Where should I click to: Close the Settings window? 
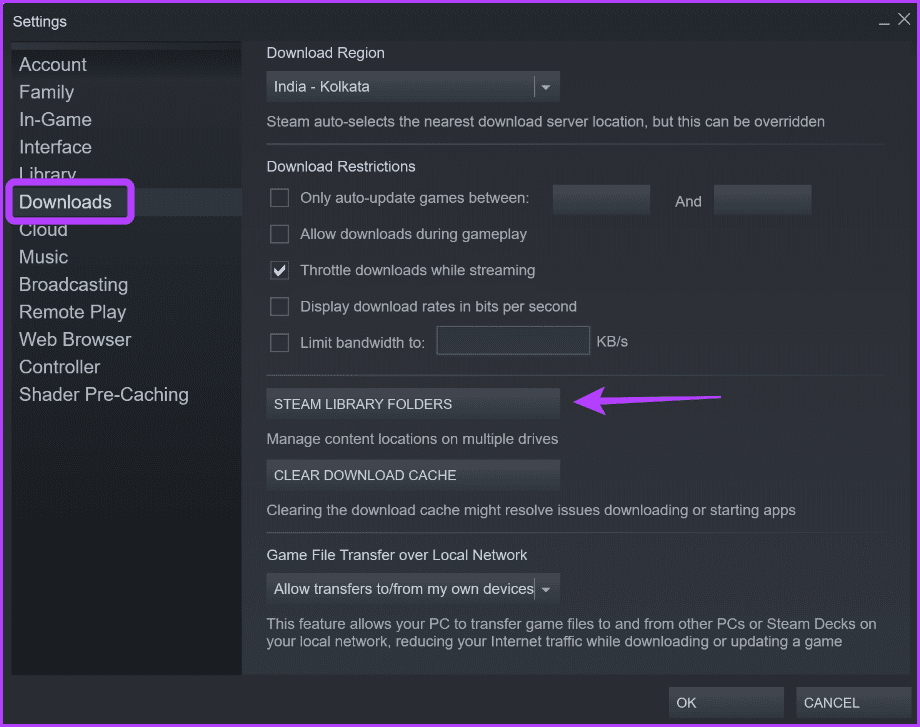pos(904,19)
